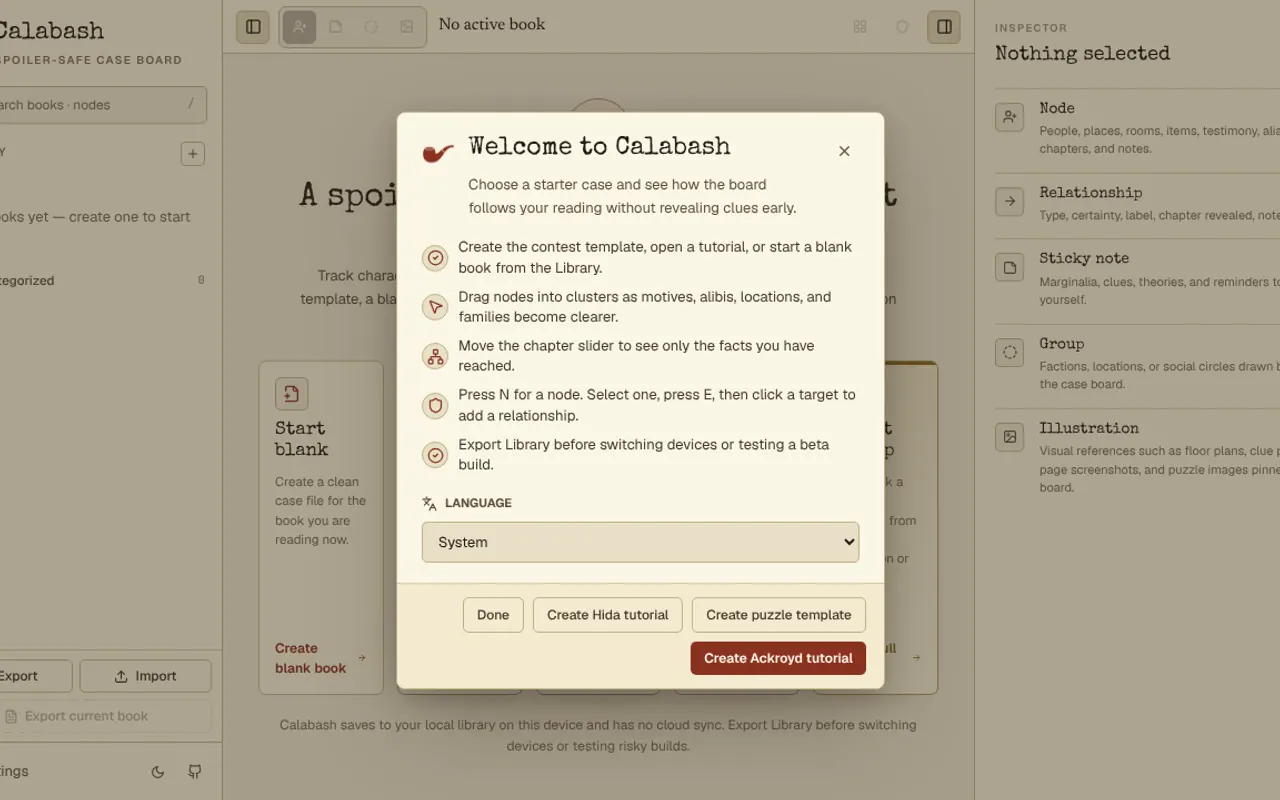Click the Group dashed-circle icon in inspector
Screen dimensions: 1280x800
tap(1010, 352)
